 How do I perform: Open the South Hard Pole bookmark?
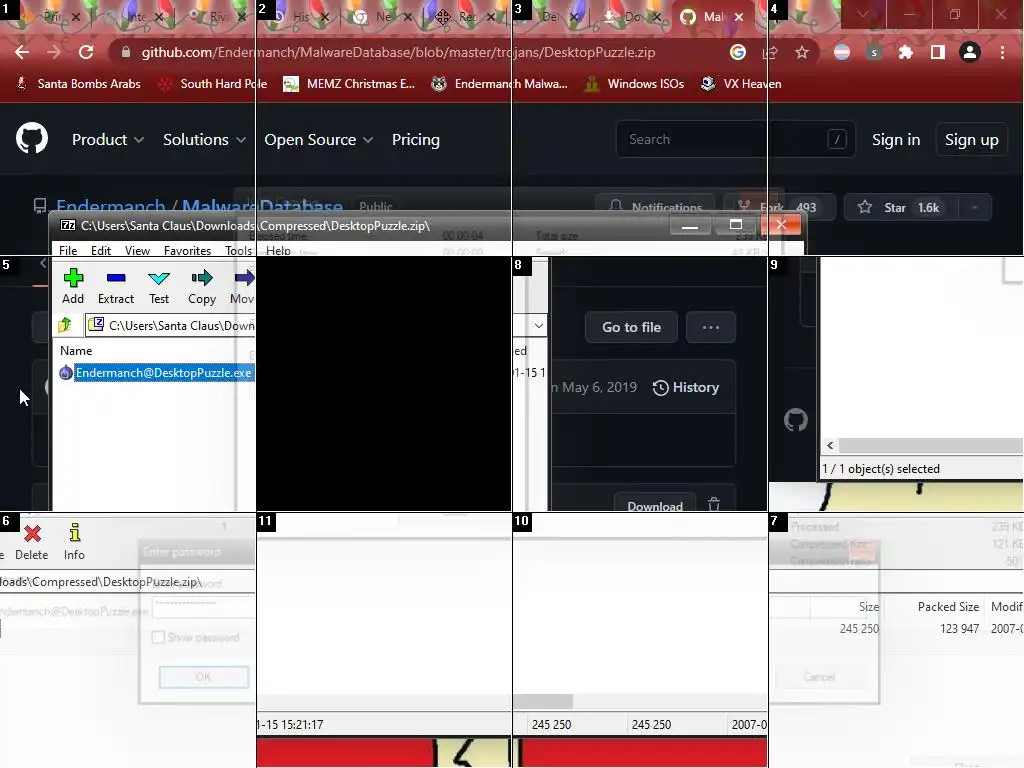(x=213, y=84)
